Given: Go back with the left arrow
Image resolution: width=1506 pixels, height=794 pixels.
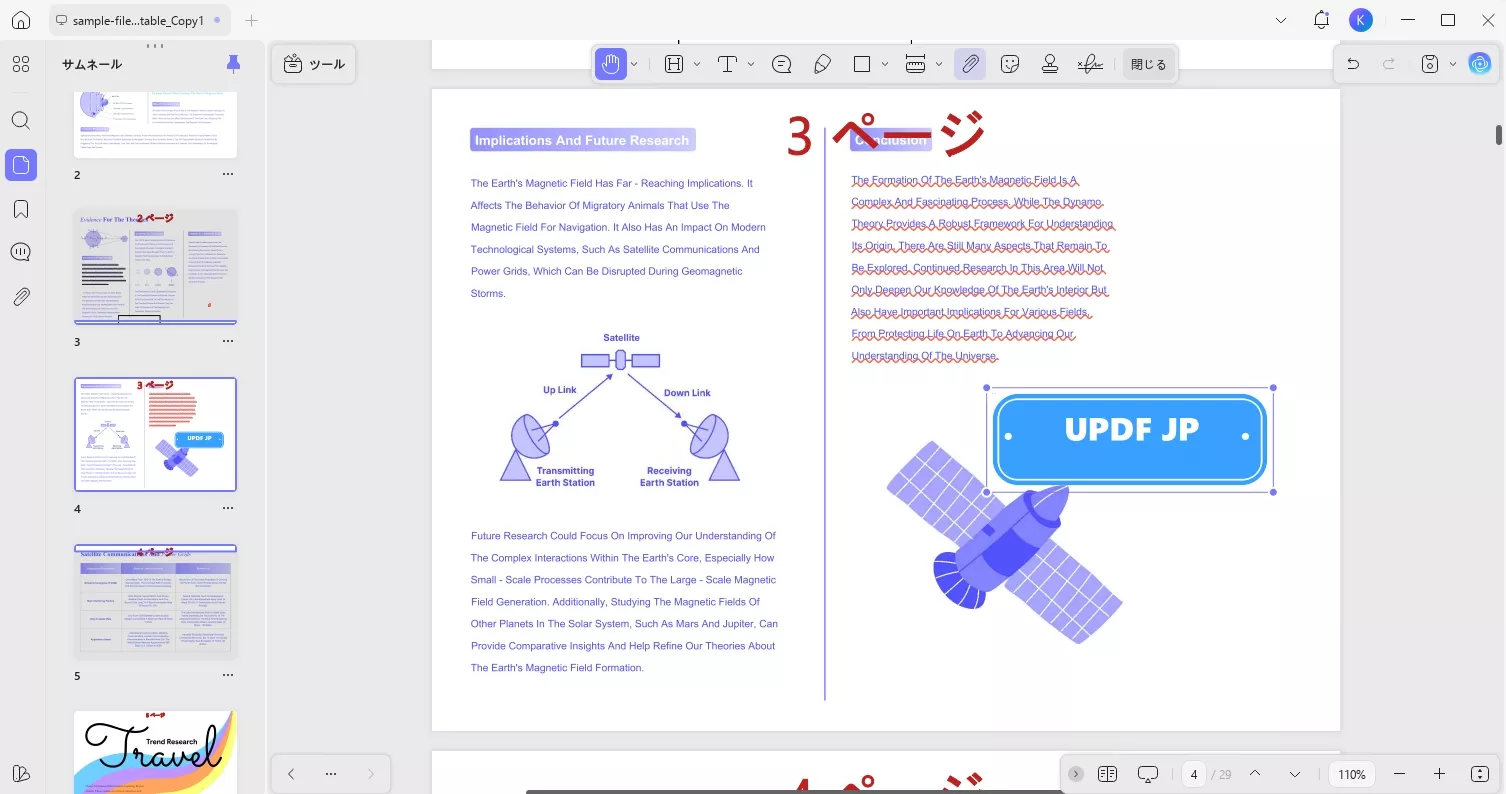Looking at the screenshot, I should [x=291, y=774].
